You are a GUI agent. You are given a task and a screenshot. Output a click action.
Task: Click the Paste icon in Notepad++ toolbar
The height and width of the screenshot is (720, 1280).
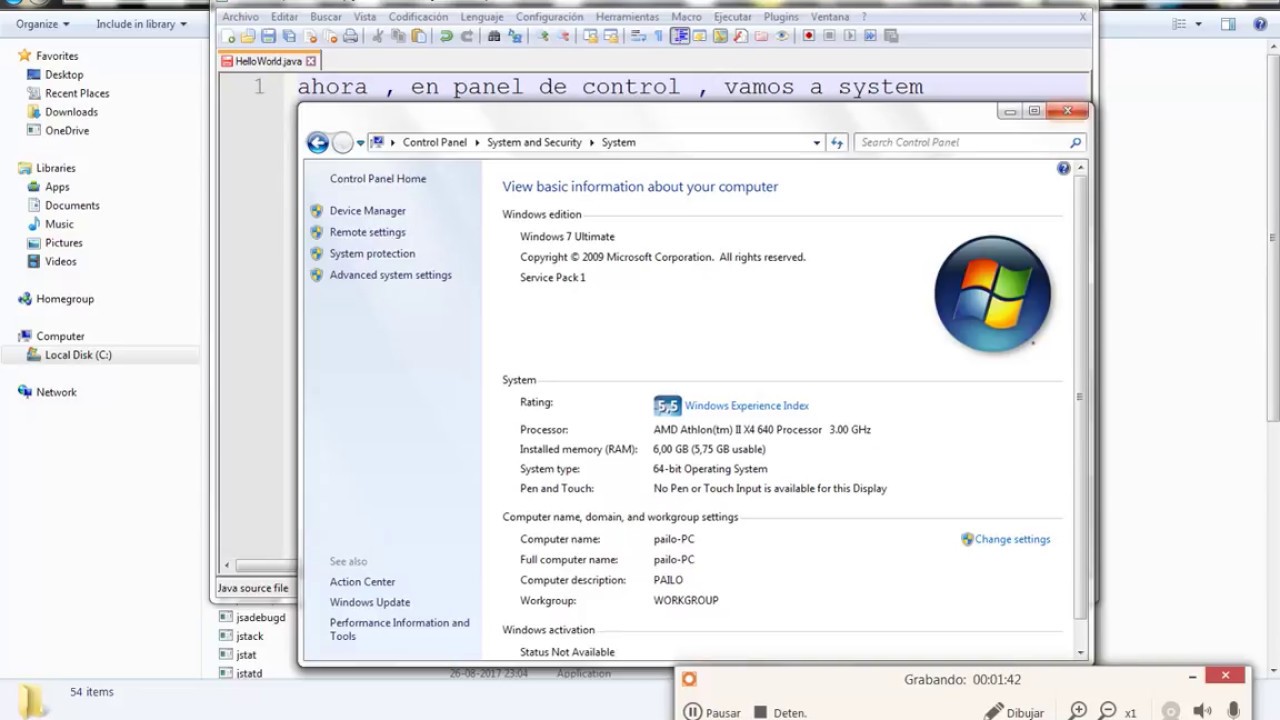418,36
